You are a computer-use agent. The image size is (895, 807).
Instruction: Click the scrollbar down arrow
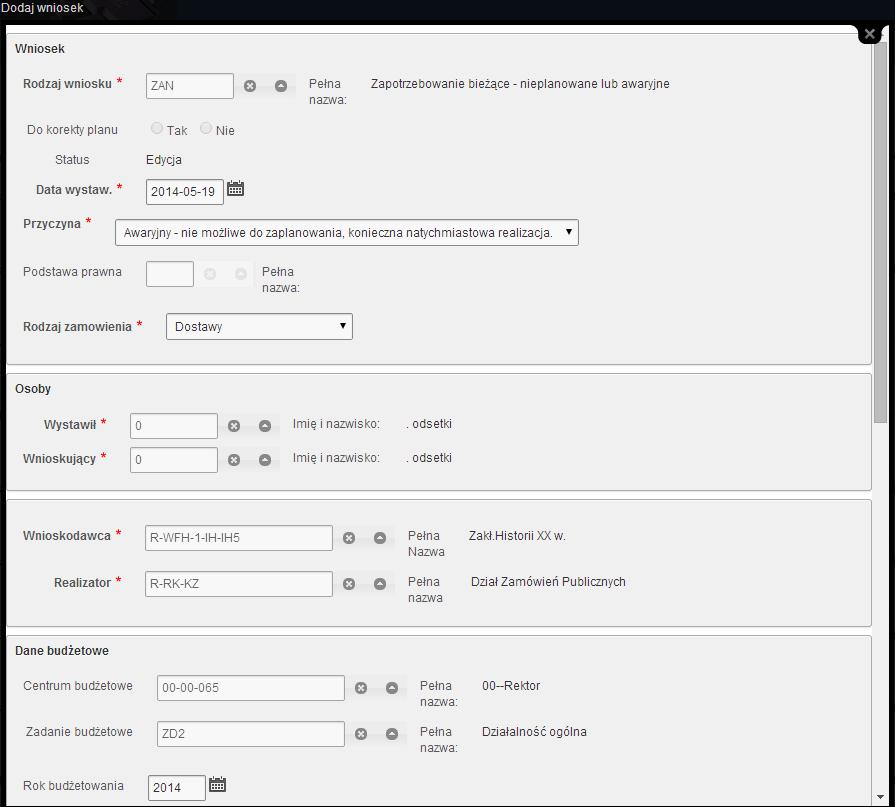pos(880,797)
